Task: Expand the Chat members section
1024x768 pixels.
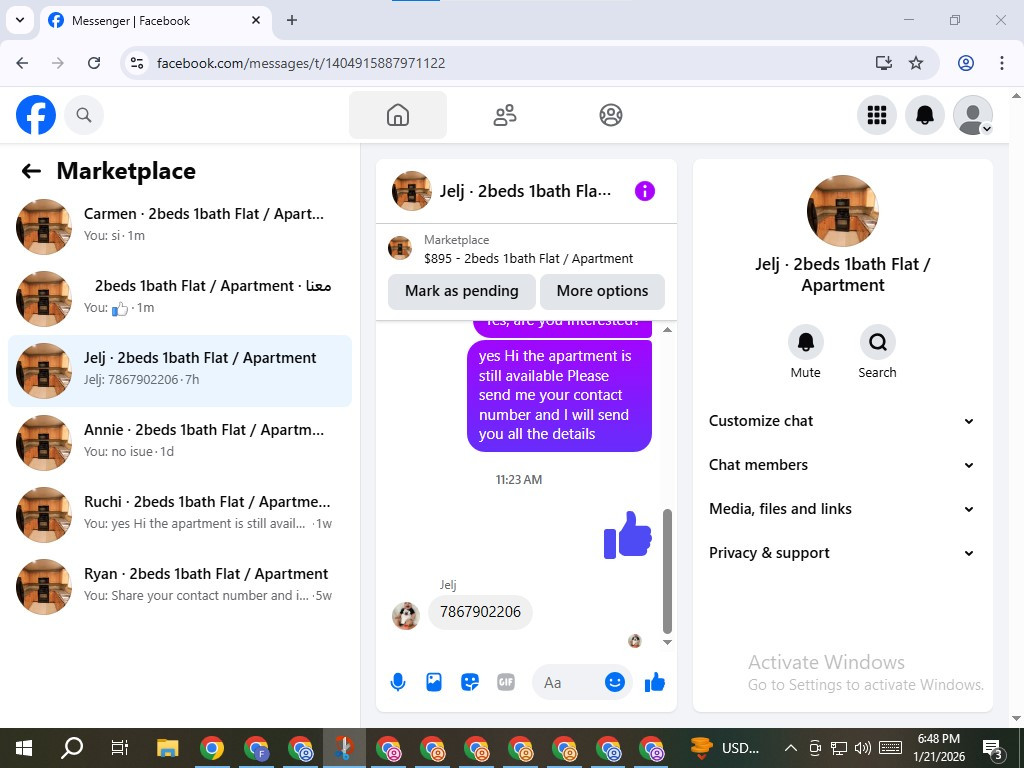Action: [842, 465]
